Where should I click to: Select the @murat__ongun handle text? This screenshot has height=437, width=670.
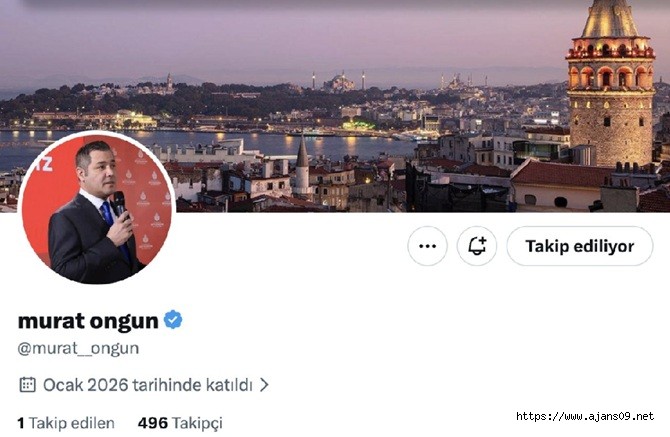78,349
